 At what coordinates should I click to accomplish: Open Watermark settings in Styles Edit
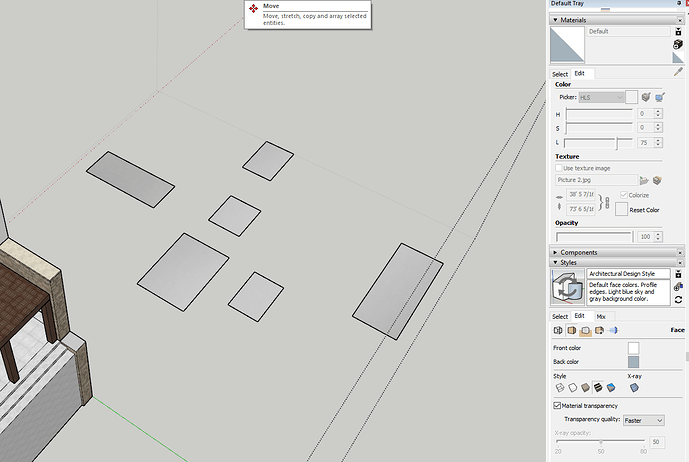pyautogui.click(x=599, y=330)
